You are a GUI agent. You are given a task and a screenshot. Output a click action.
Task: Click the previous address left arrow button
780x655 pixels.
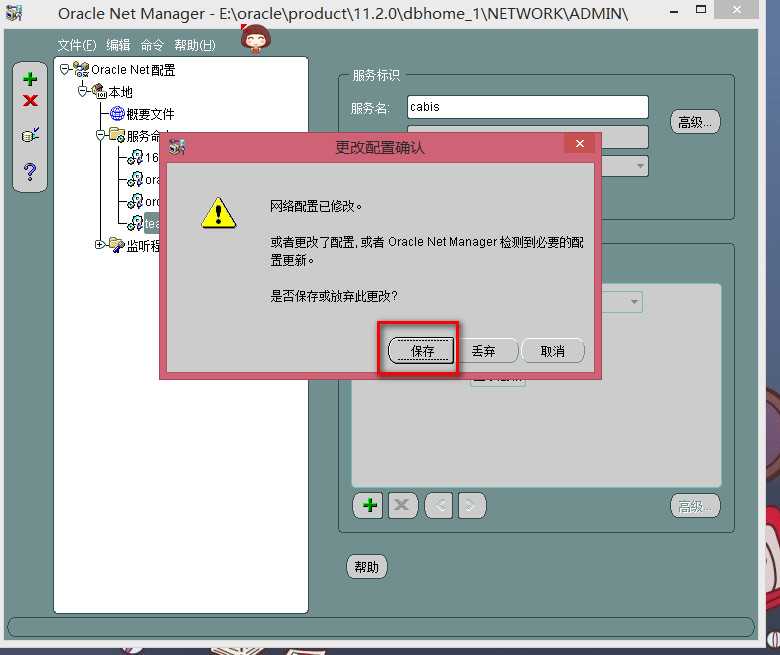tap(439, 505)
